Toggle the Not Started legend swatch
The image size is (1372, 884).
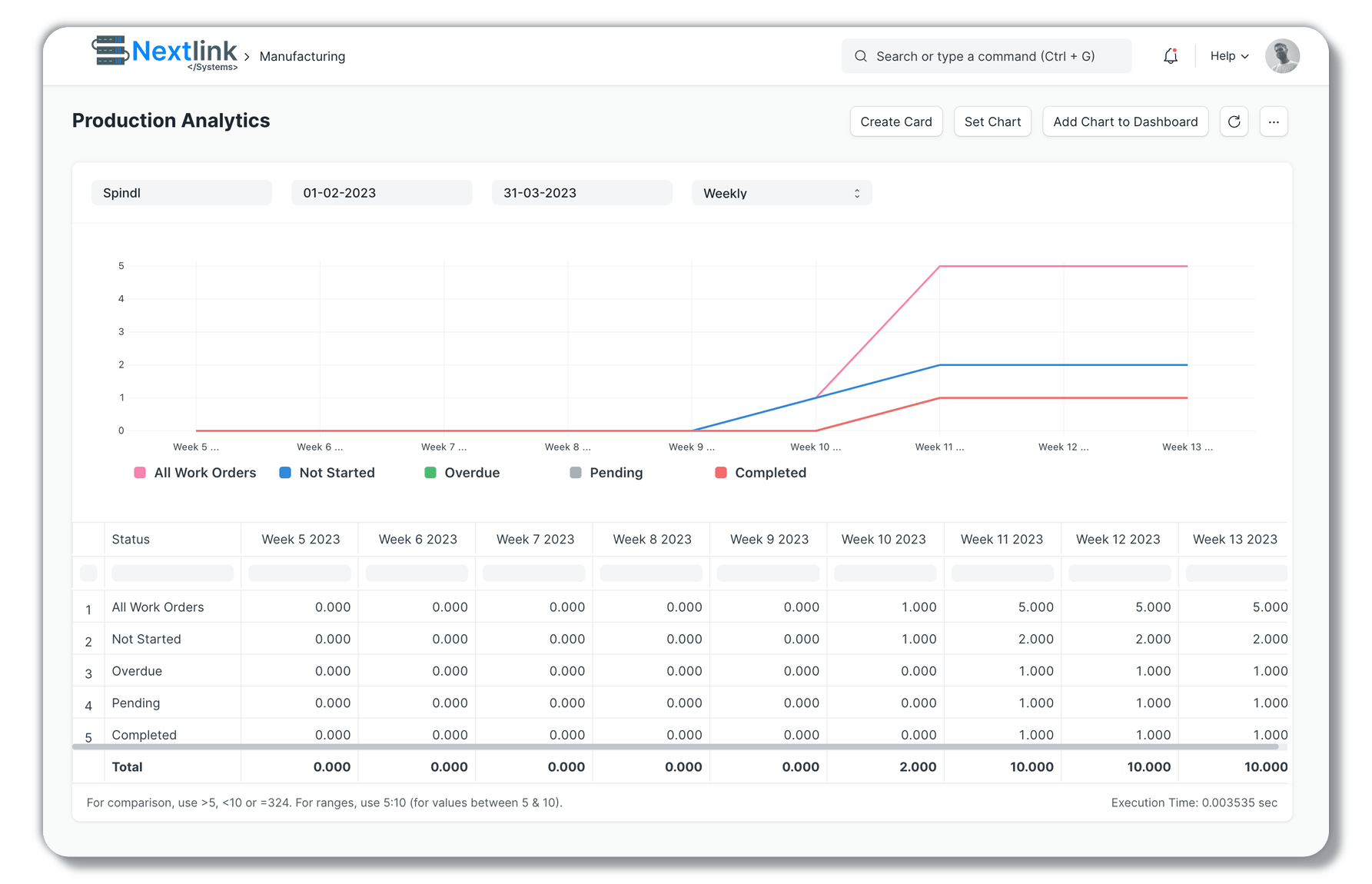coord(285,473)
